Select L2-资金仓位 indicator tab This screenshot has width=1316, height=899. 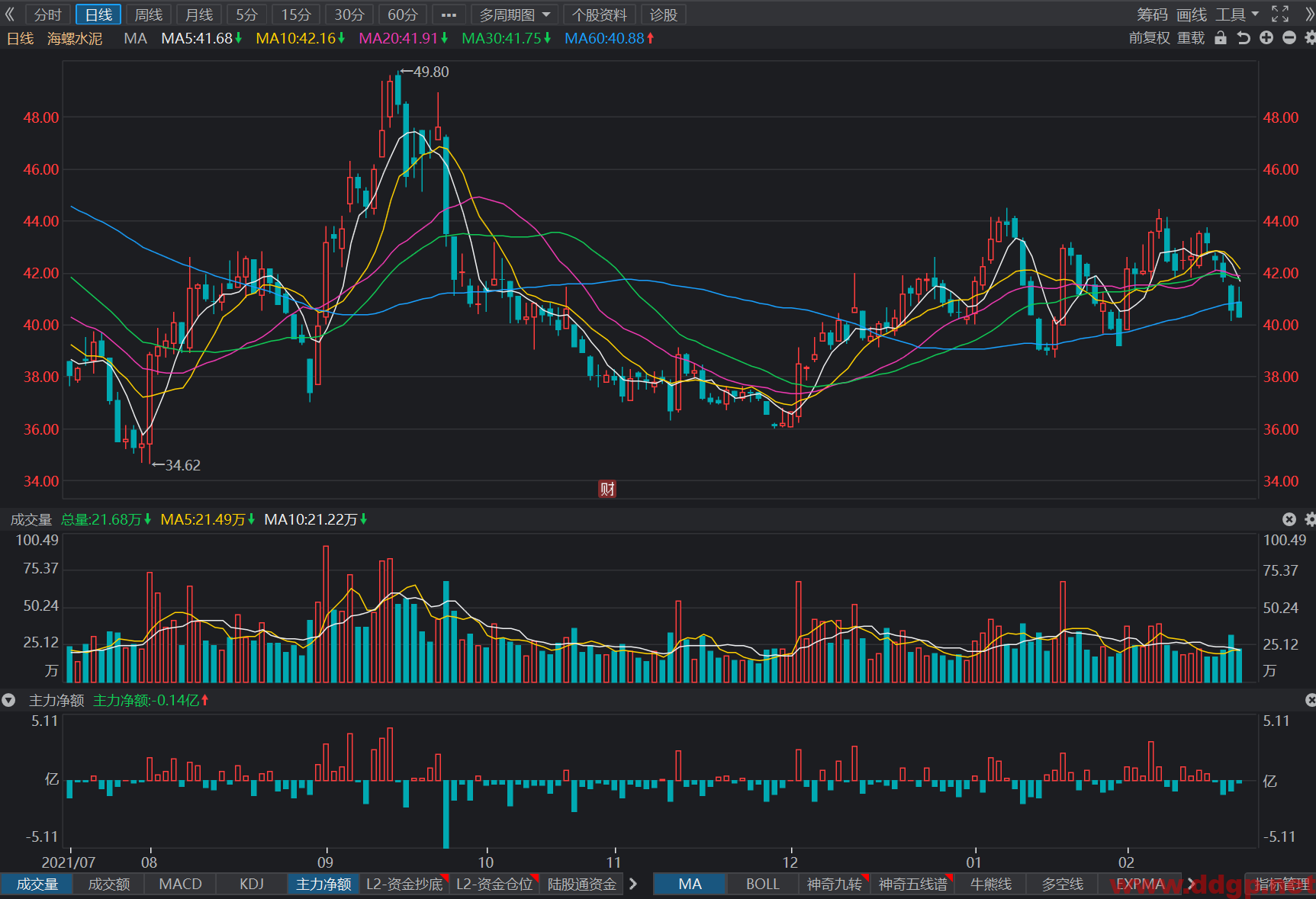click(494, 884)
